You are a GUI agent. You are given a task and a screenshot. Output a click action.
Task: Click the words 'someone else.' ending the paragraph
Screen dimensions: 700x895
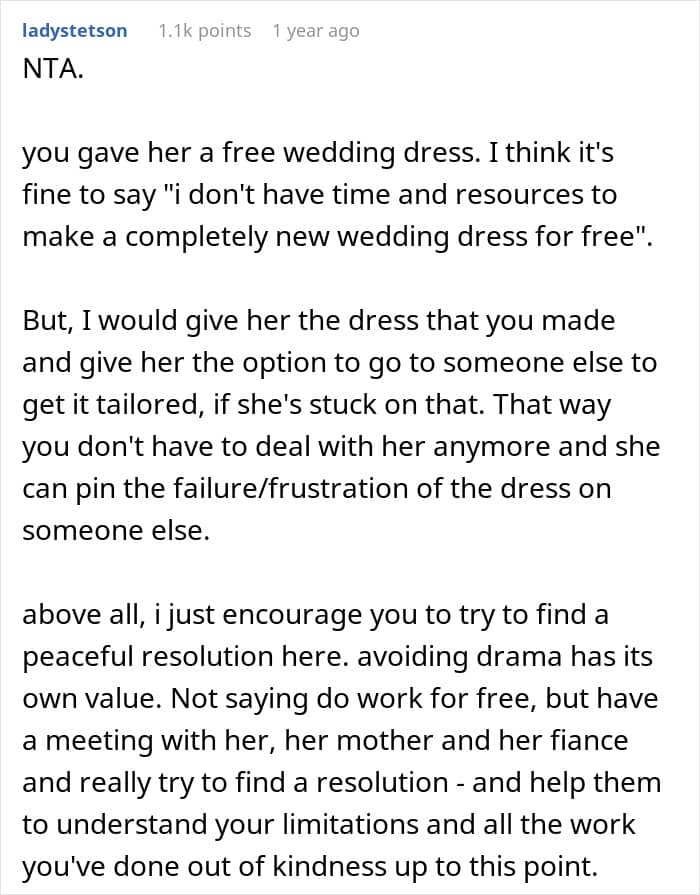tap(116, 531)
